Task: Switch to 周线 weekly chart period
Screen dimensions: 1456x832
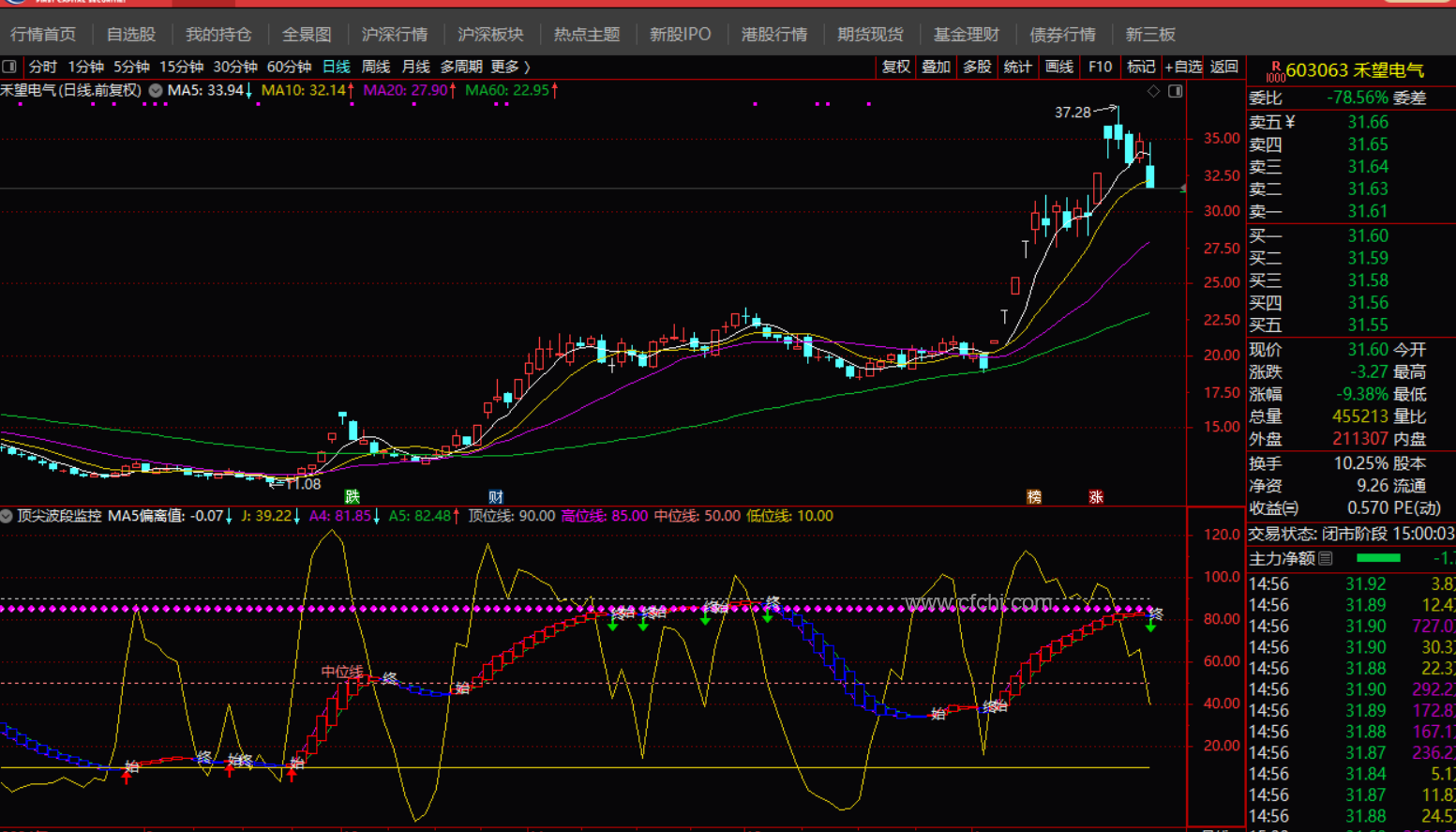Action: (x=375, y=67)
